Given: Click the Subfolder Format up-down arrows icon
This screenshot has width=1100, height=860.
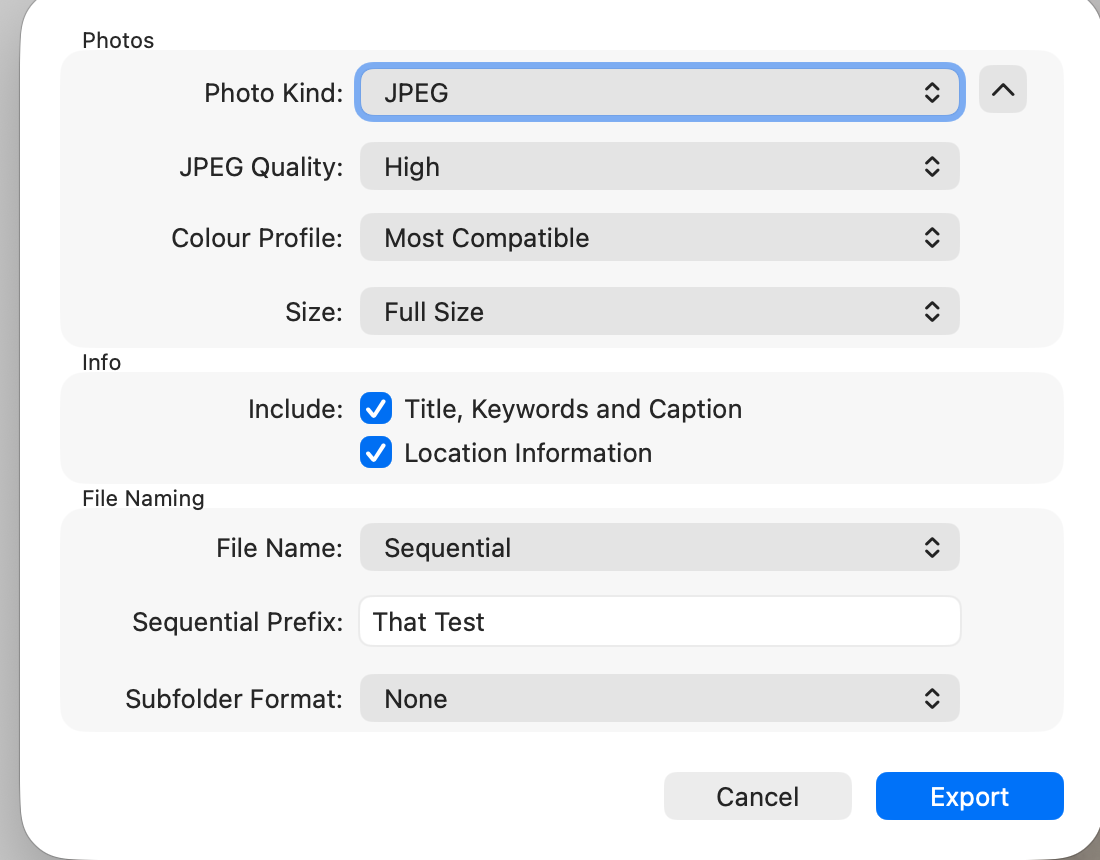Looking at the screenshot, I should 932,699.
